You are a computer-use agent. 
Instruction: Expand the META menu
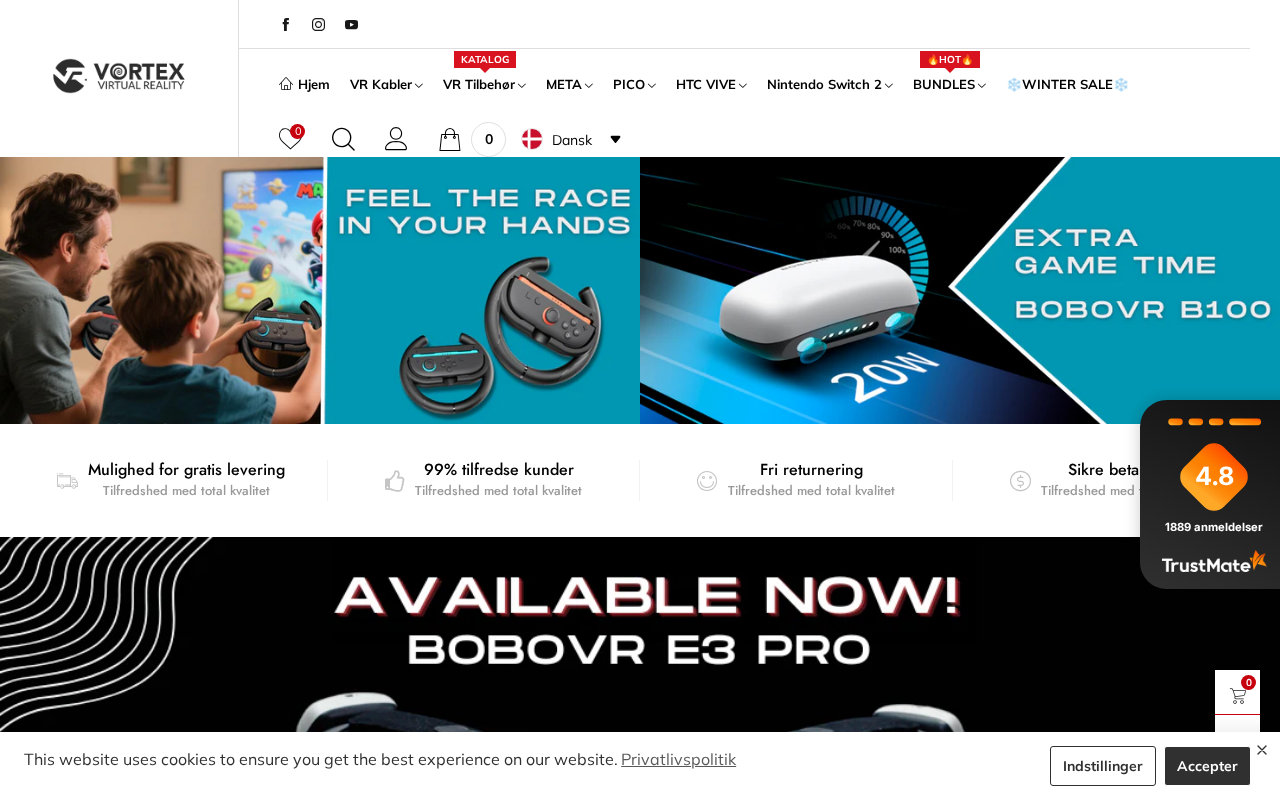pyautogui.click(x=569, y=85)
